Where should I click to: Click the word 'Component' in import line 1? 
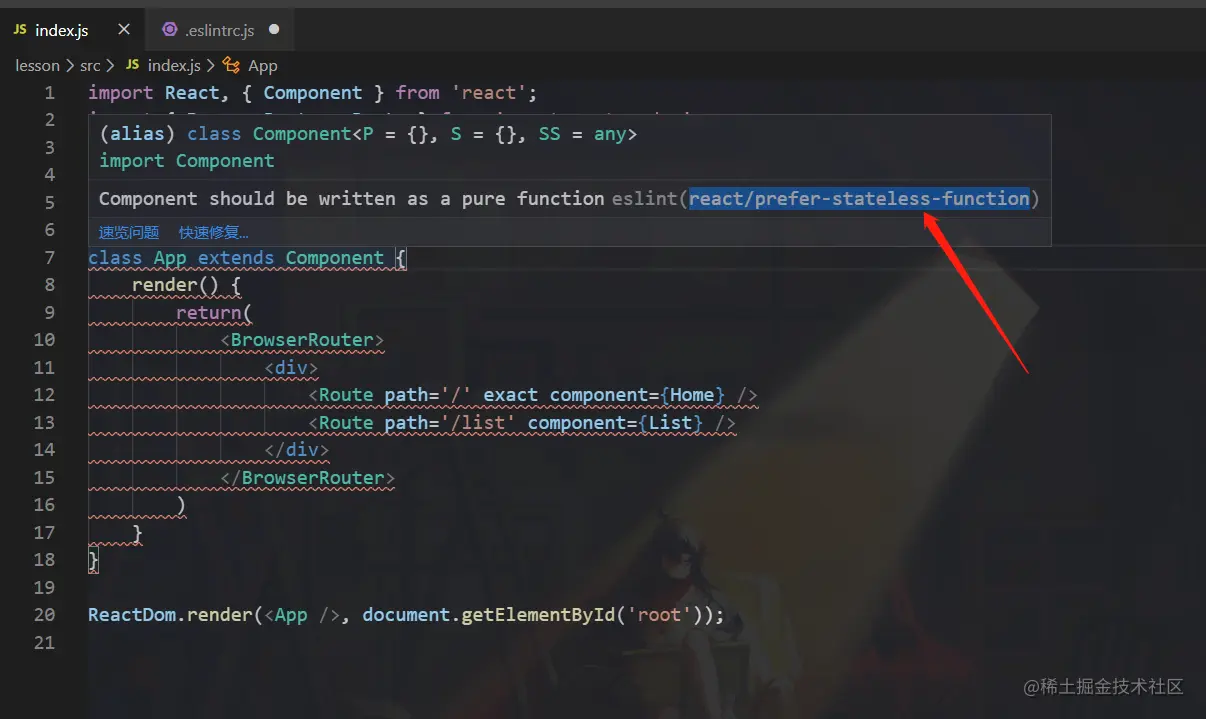point(313,93)
